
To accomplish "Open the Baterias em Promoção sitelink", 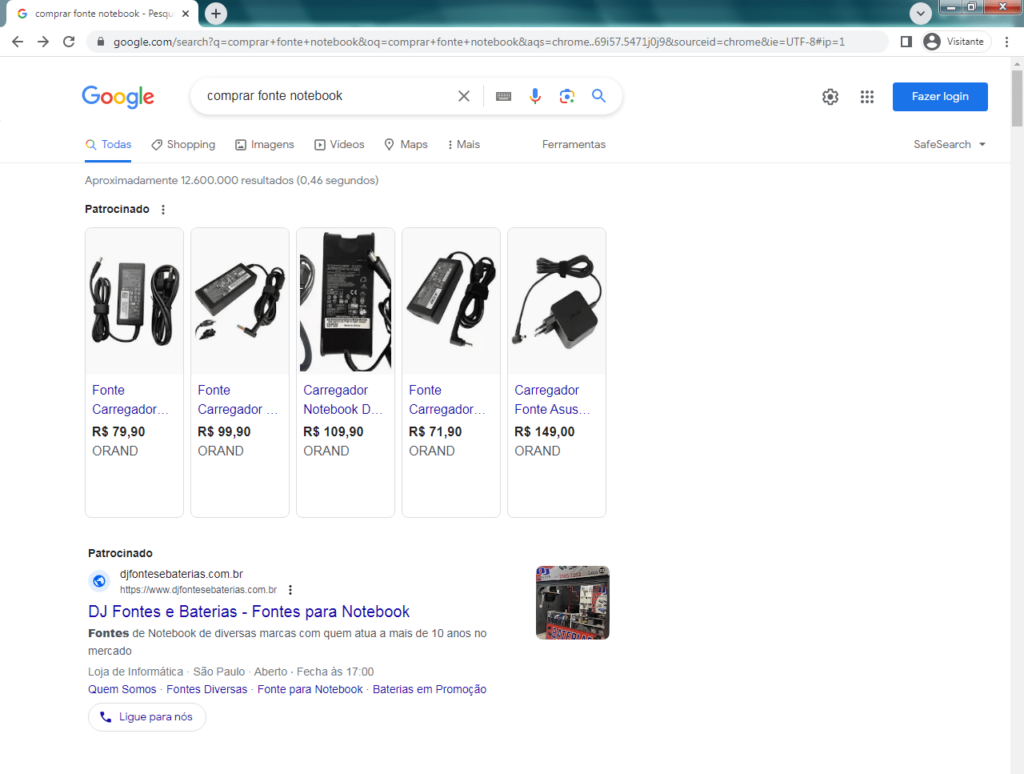I will coord(429,689).
